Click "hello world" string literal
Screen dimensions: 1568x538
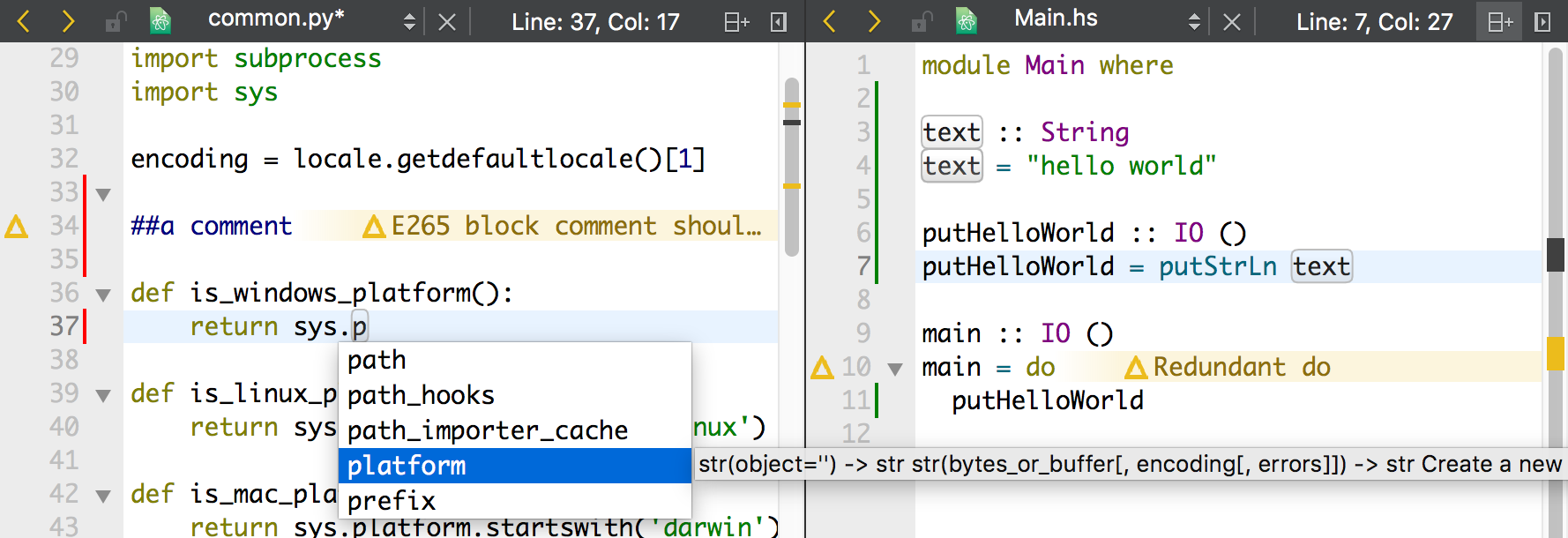[x=1122, y=166]
